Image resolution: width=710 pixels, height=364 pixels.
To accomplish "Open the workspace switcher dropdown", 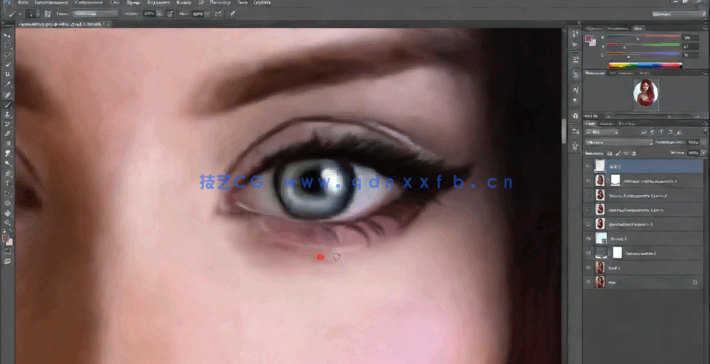I will tap(679, 14).
